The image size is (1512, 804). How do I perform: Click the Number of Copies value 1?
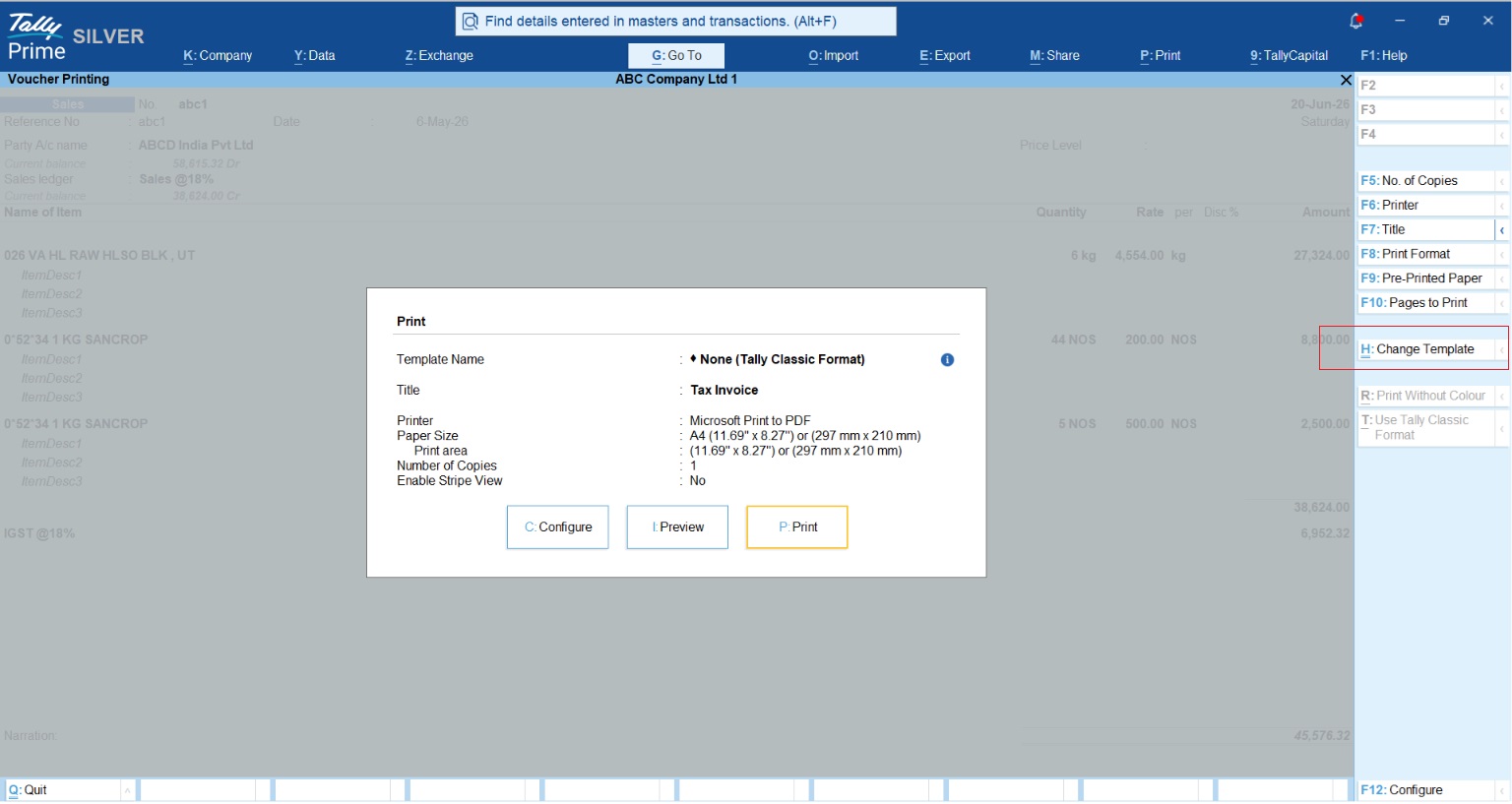[x=693, y=466]
